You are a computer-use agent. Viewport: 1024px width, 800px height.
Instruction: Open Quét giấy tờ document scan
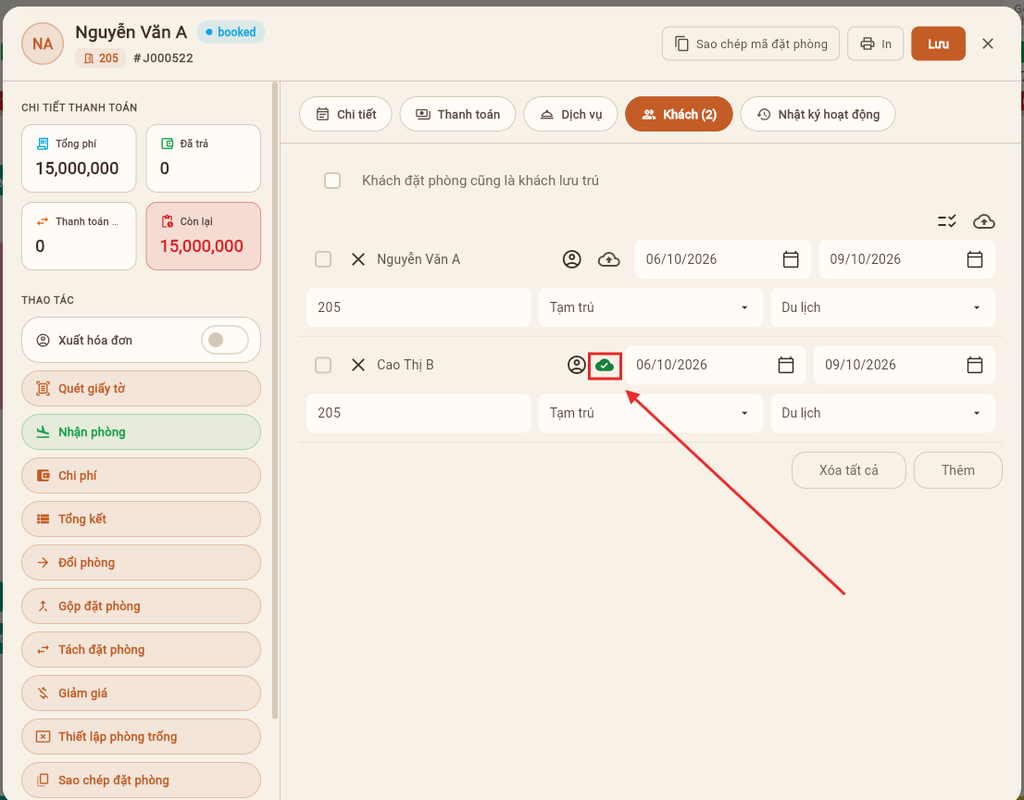point(141,389)
